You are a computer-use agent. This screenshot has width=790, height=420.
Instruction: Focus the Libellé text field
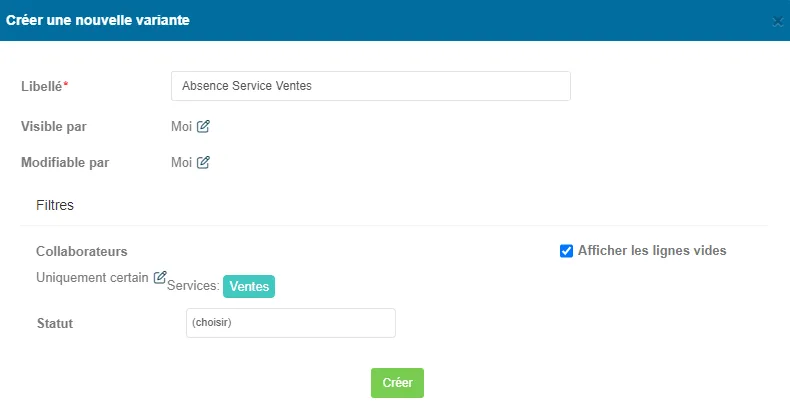[371, 86]
